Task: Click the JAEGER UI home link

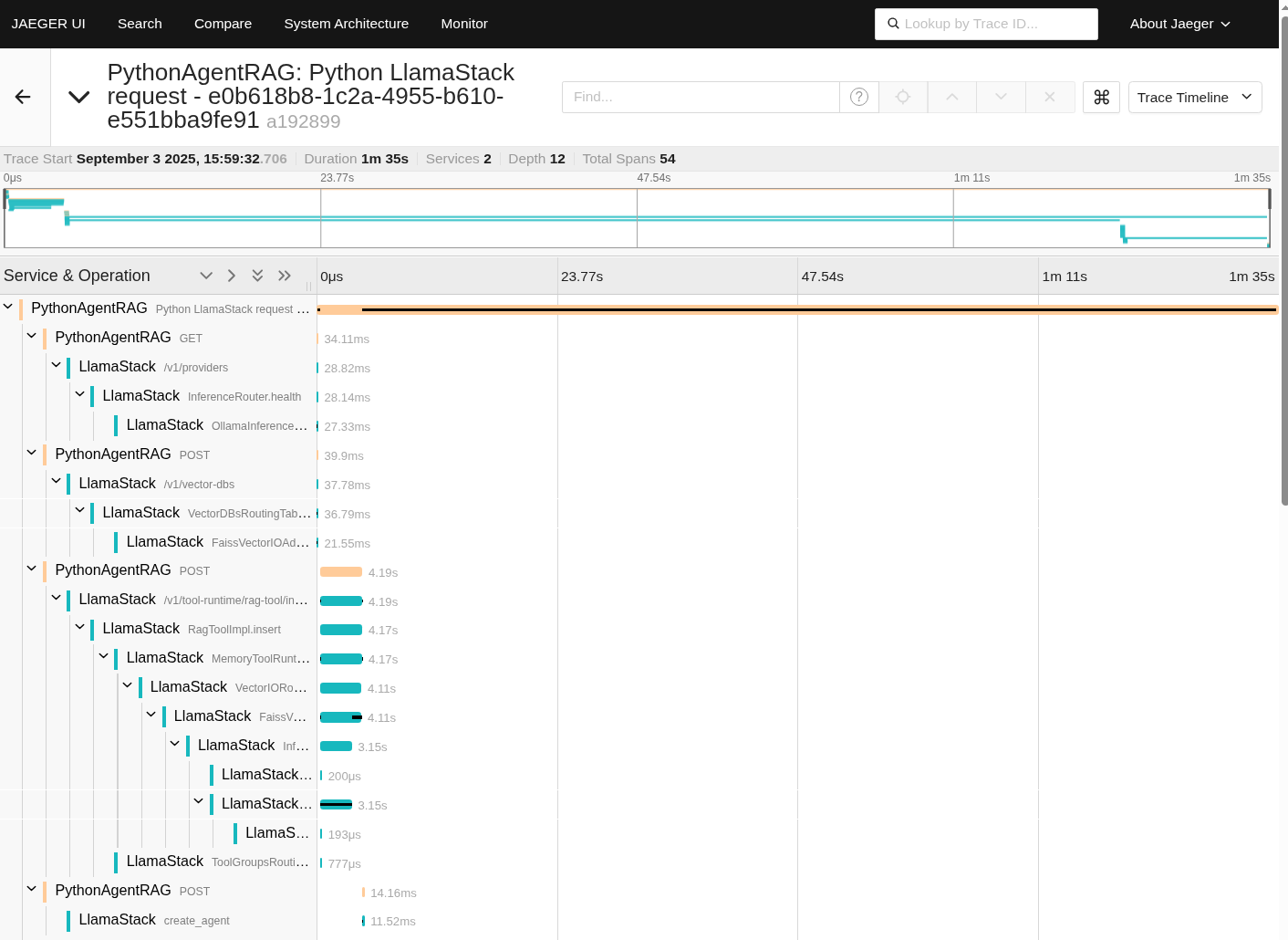Action: [x=48, y=24]
